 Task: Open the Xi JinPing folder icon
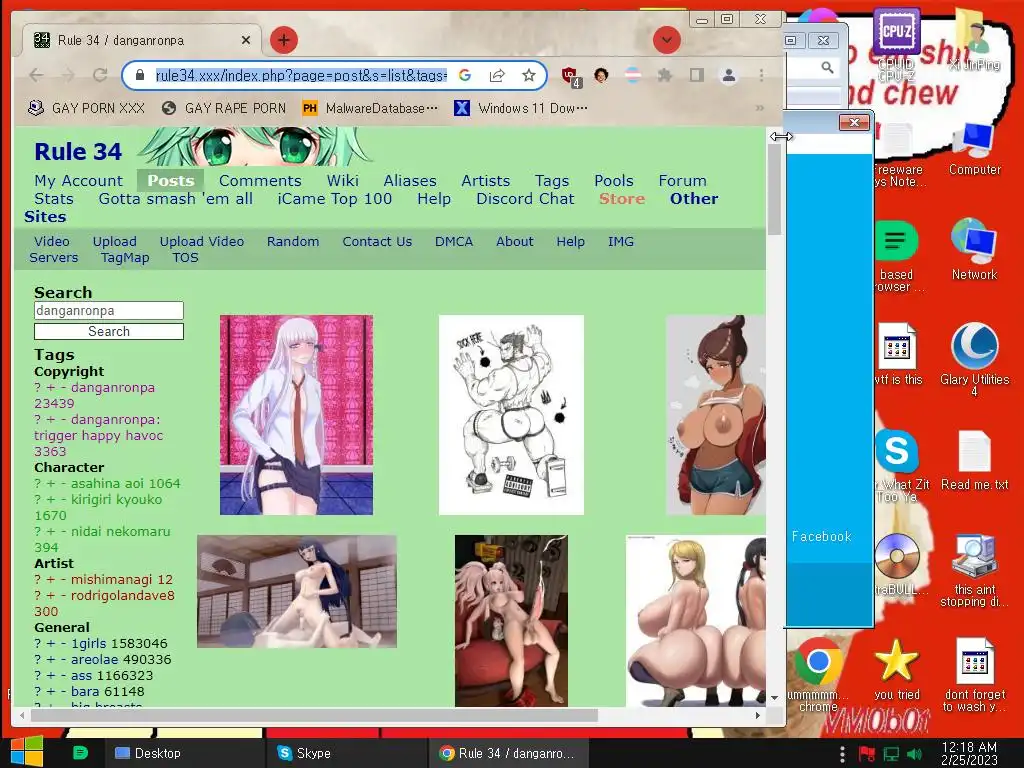(x=974, y=39)
